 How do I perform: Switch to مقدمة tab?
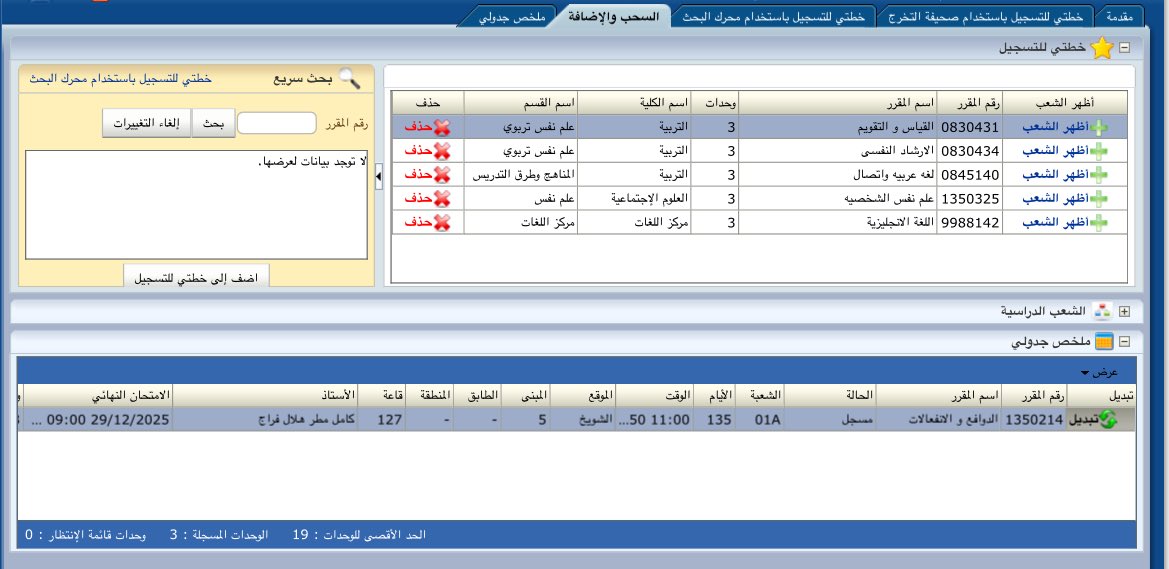coord(1119,16)
